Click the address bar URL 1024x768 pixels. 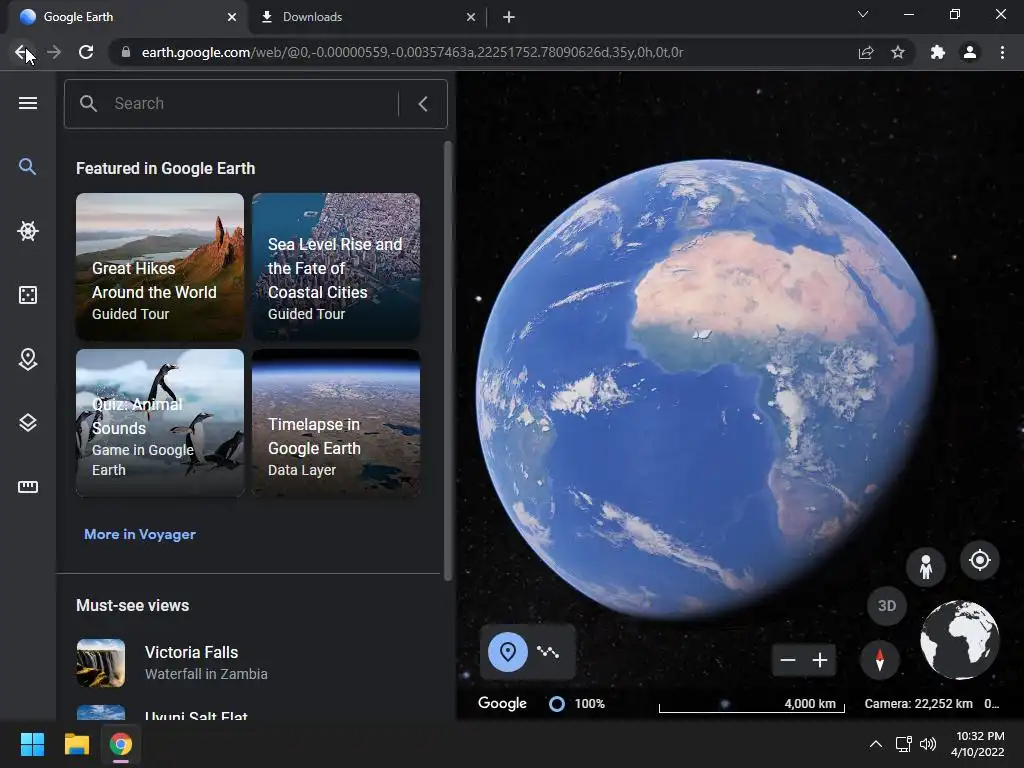(x=412, y=52)
